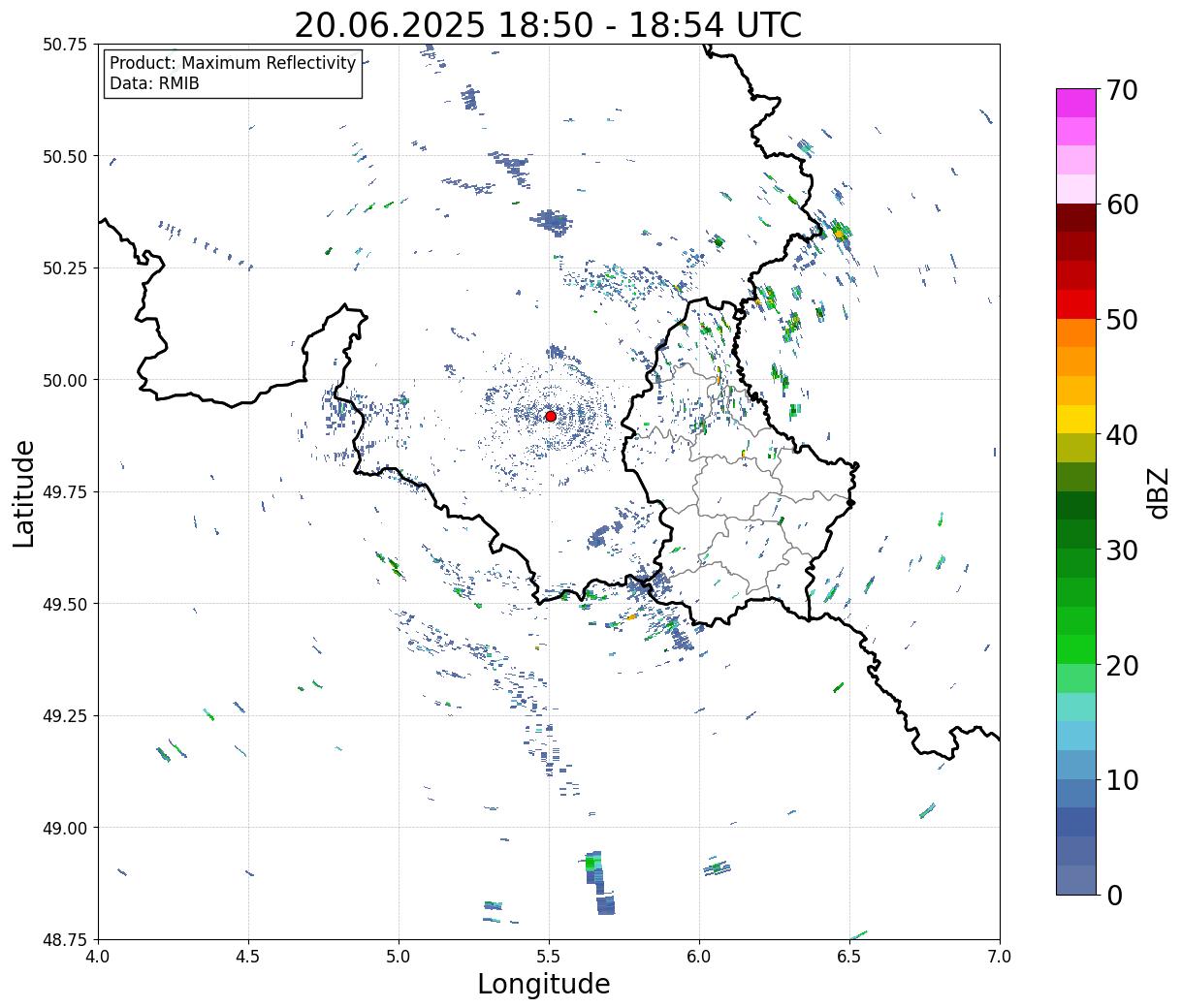
Task: Click the longitude tick label 6.5
Action: pos(849,957)
